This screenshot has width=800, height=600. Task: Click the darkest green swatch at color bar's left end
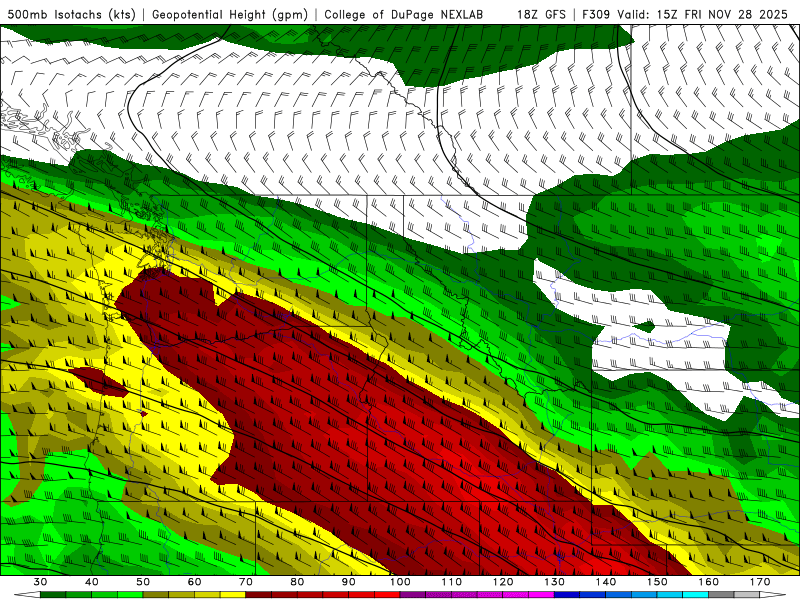tap(53, 595)
